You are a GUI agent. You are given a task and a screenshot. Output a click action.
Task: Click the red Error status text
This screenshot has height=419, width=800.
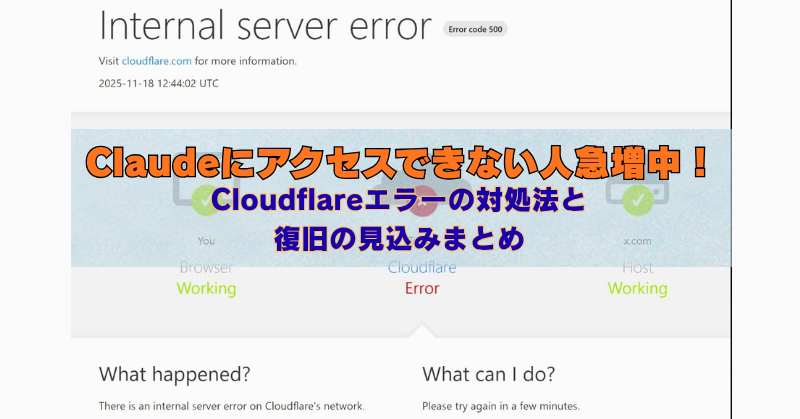421,288
